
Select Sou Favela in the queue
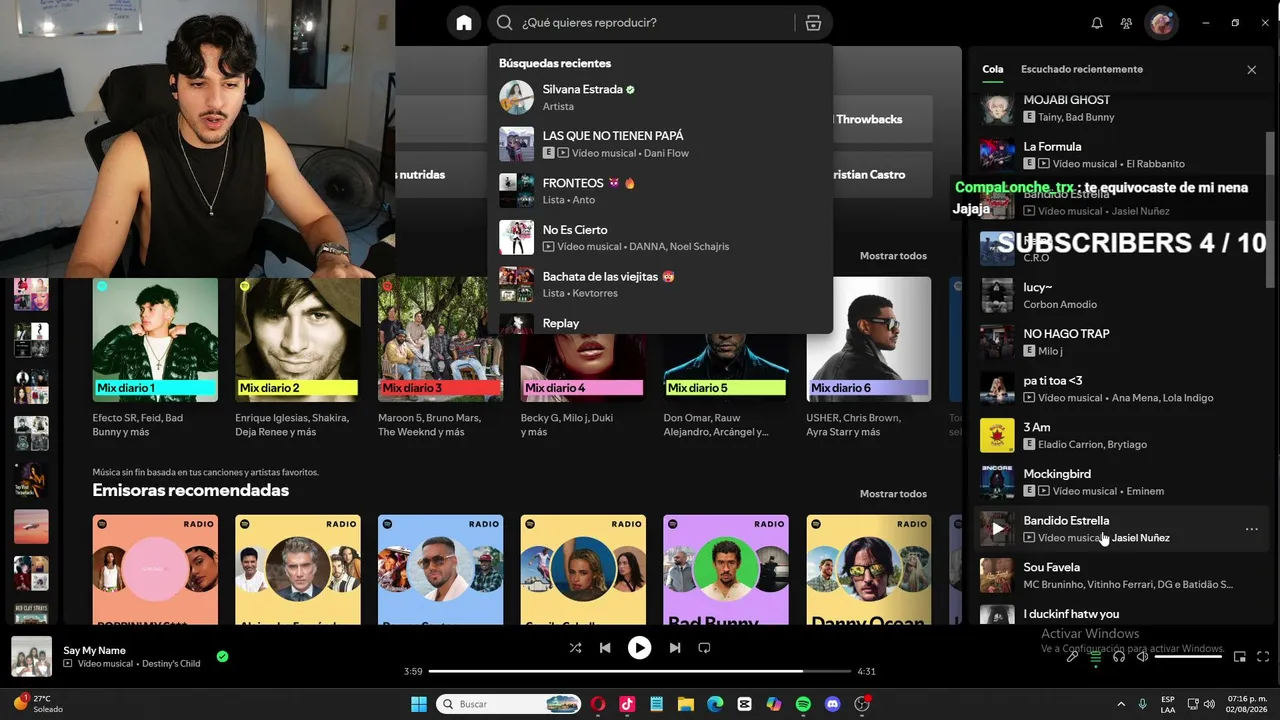(x=1120, y=575)
